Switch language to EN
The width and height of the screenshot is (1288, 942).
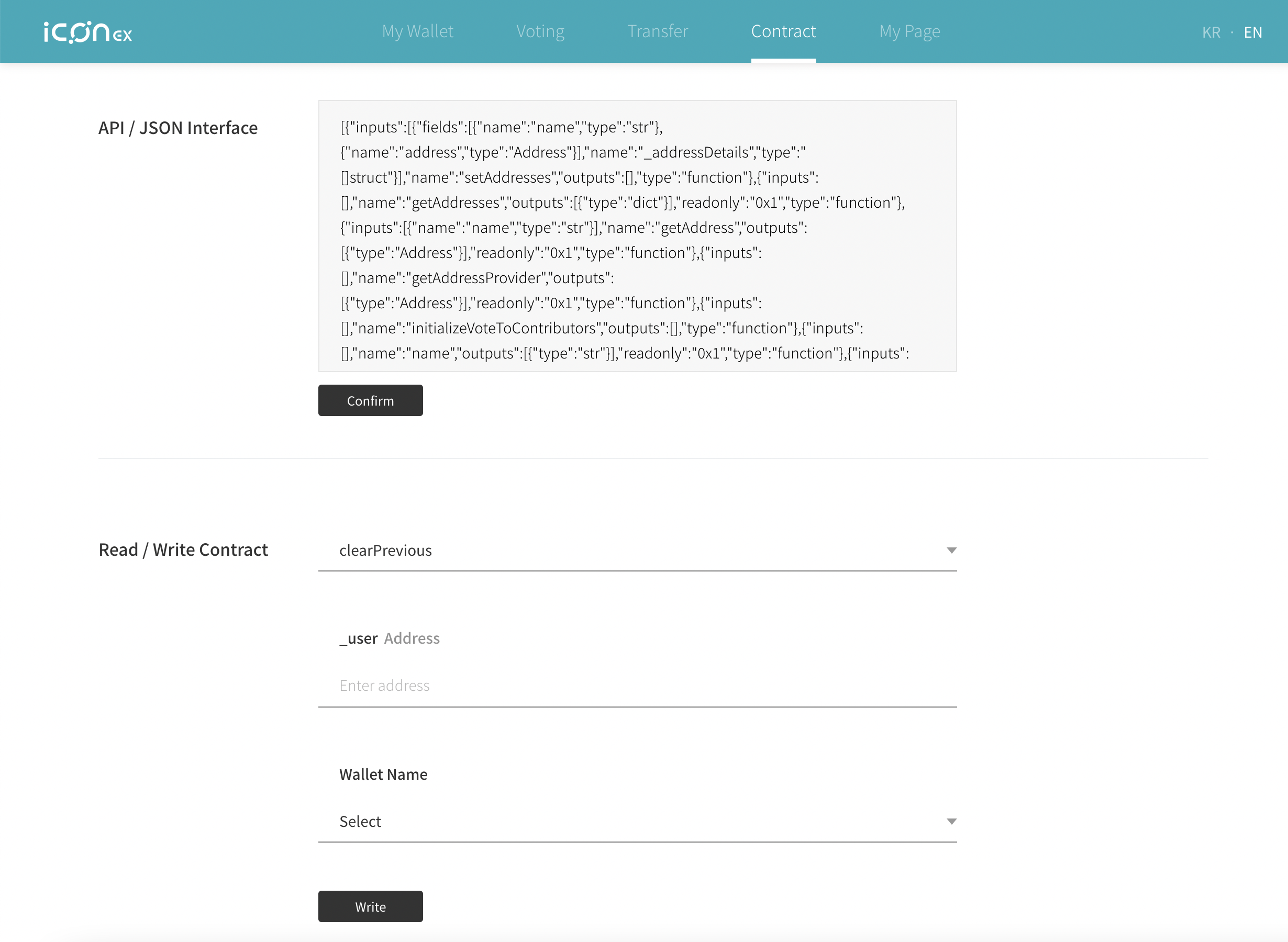tap(1252, 32)
